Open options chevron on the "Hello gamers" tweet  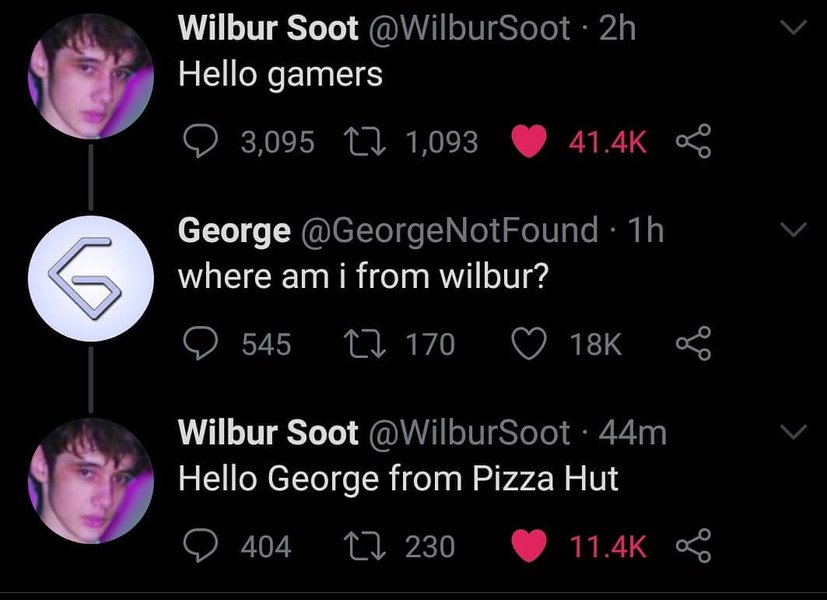click(x=792, y=31)
